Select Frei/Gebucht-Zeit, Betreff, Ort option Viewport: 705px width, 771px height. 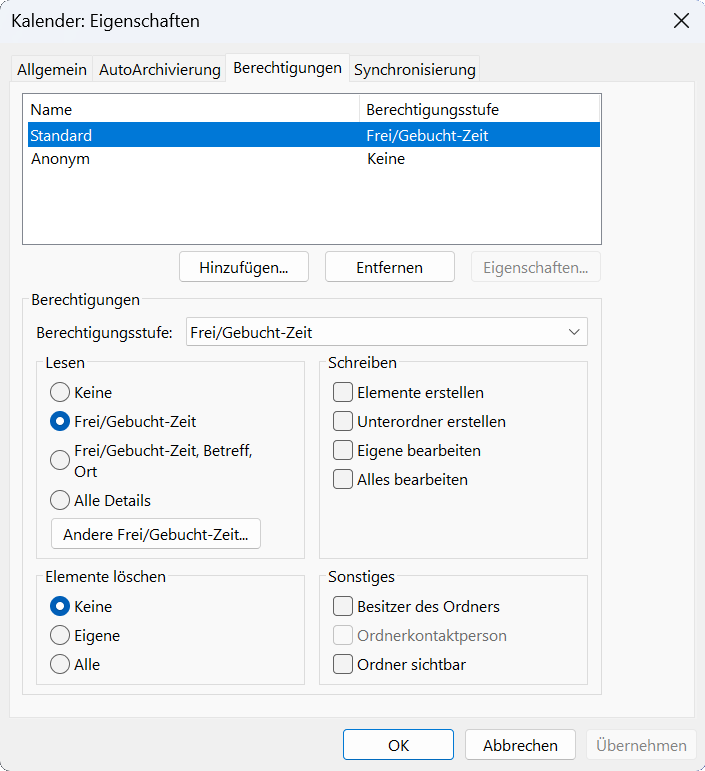point(60,460)
